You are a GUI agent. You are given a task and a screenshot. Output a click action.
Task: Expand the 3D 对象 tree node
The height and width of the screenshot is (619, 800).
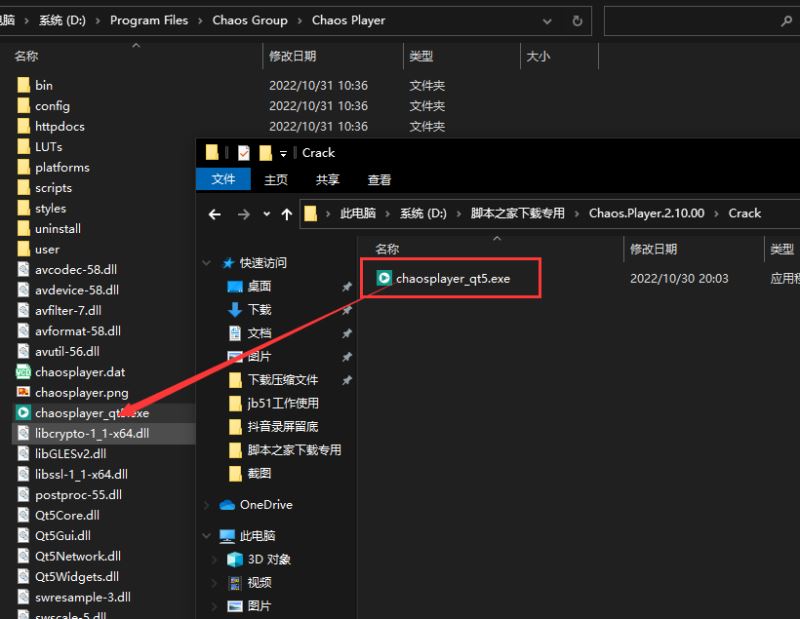tap(214, 559)
